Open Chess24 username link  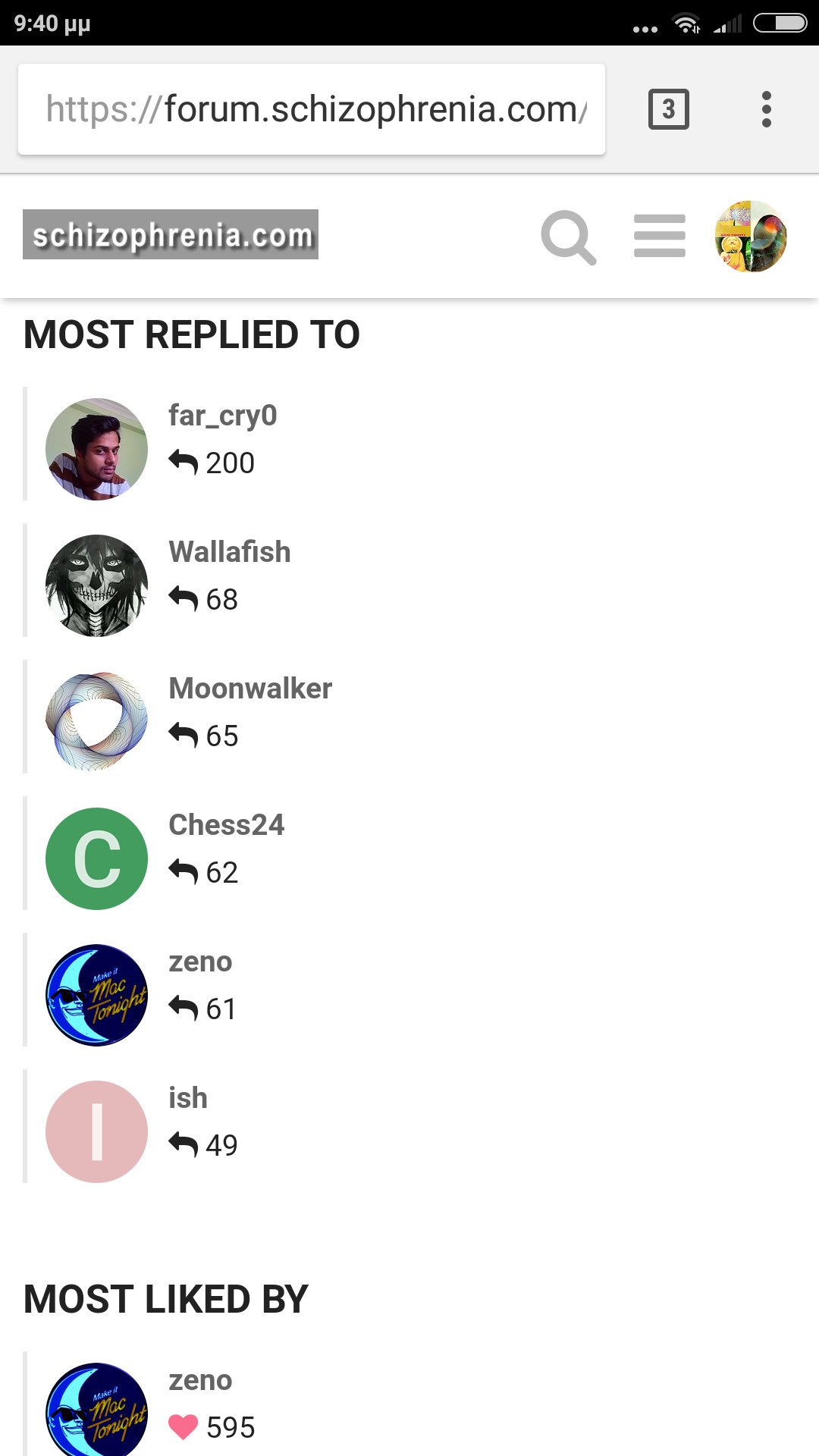(x=227, y=825)
